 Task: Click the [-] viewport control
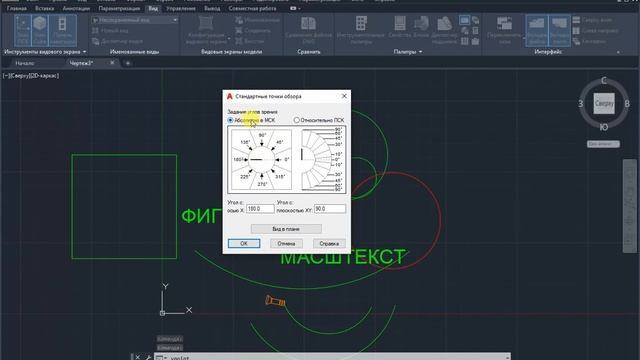(5, 76)
